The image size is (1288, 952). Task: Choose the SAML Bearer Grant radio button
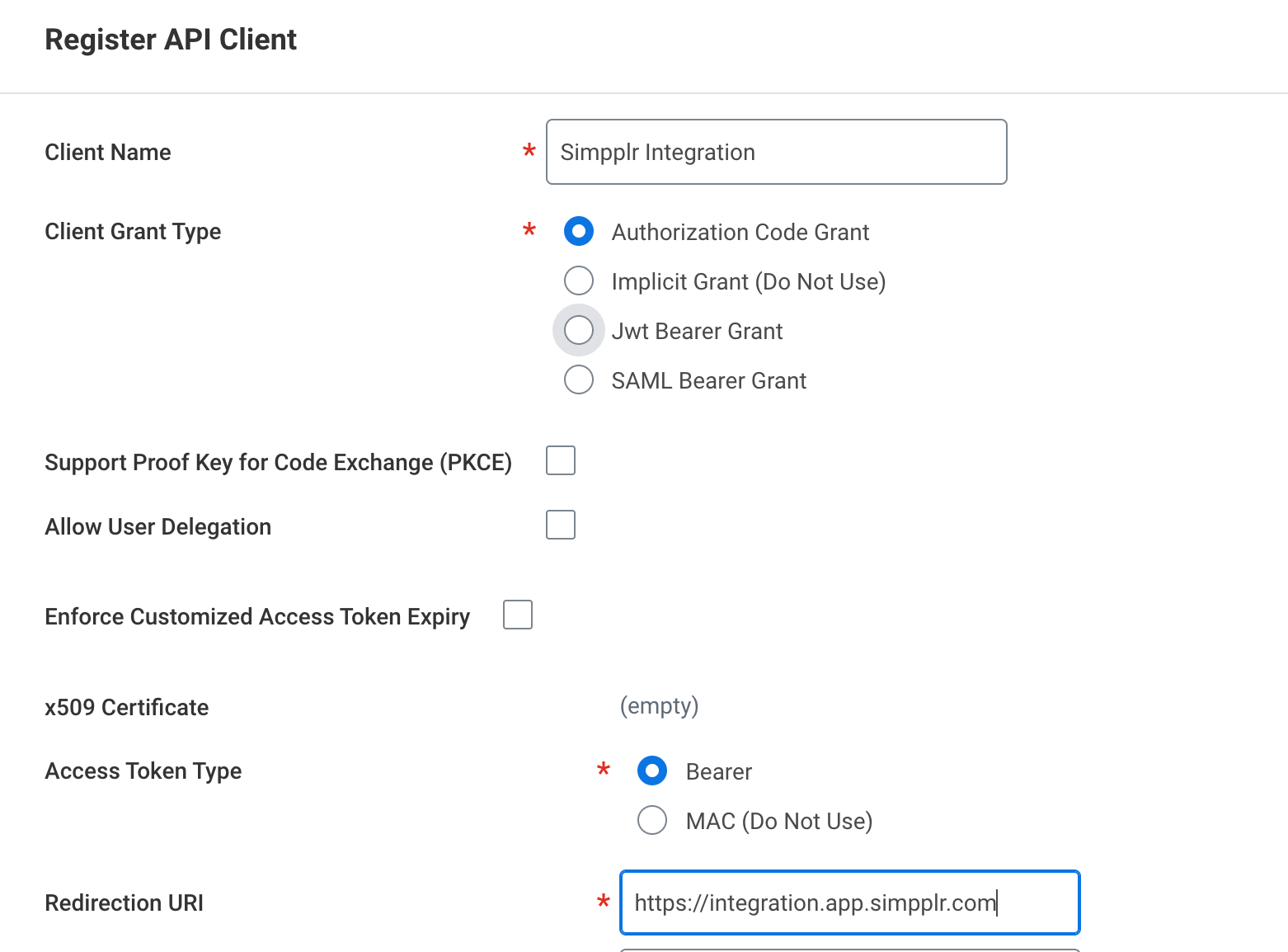(x=578, y=379)
